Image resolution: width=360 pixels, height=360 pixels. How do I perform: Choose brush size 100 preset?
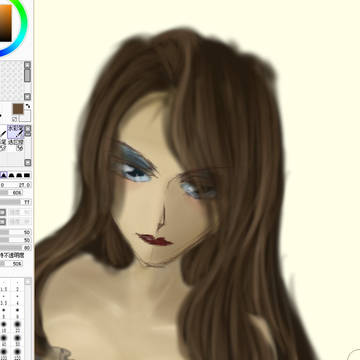click(x=4, y=353)
